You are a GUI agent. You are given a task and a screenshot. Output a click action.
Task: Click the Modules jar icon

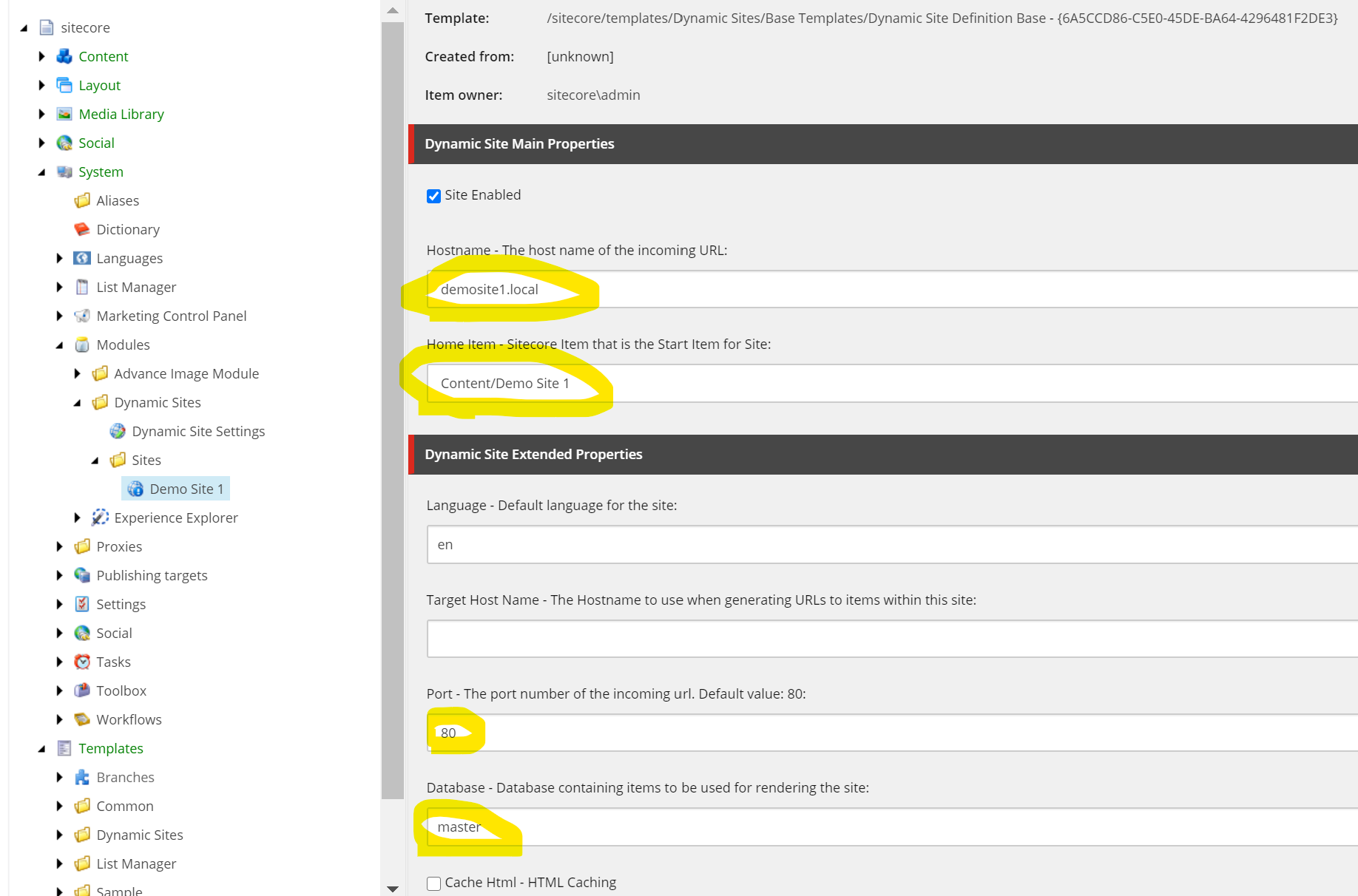(82, 345)
